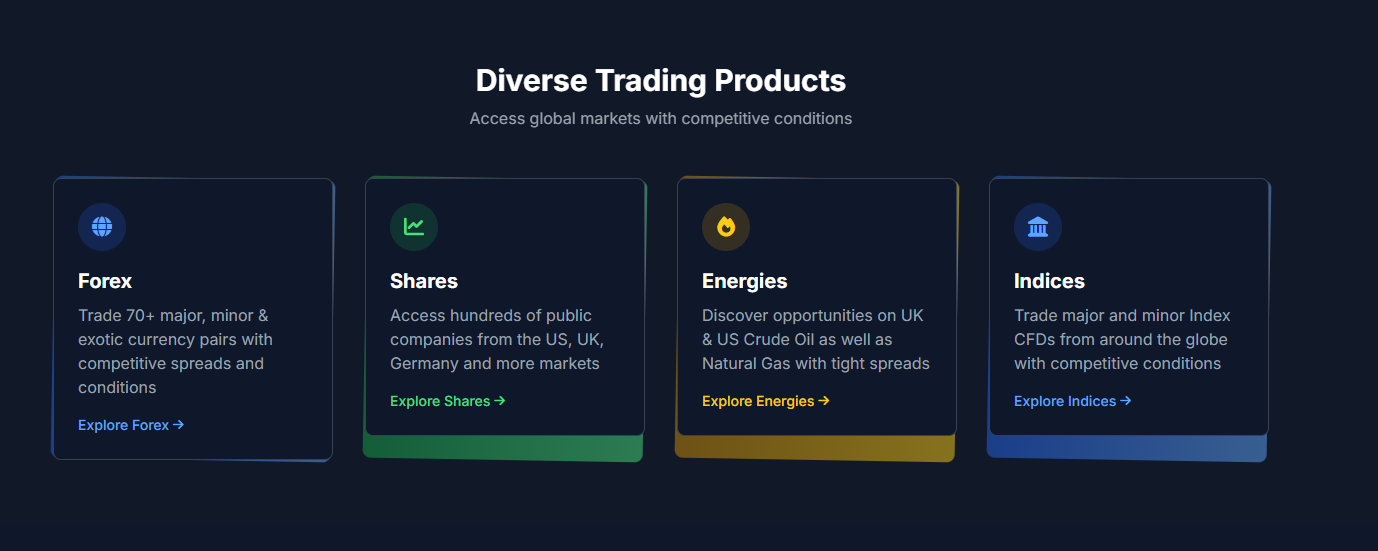Follow the Explore Energies link

click(758, 401)
